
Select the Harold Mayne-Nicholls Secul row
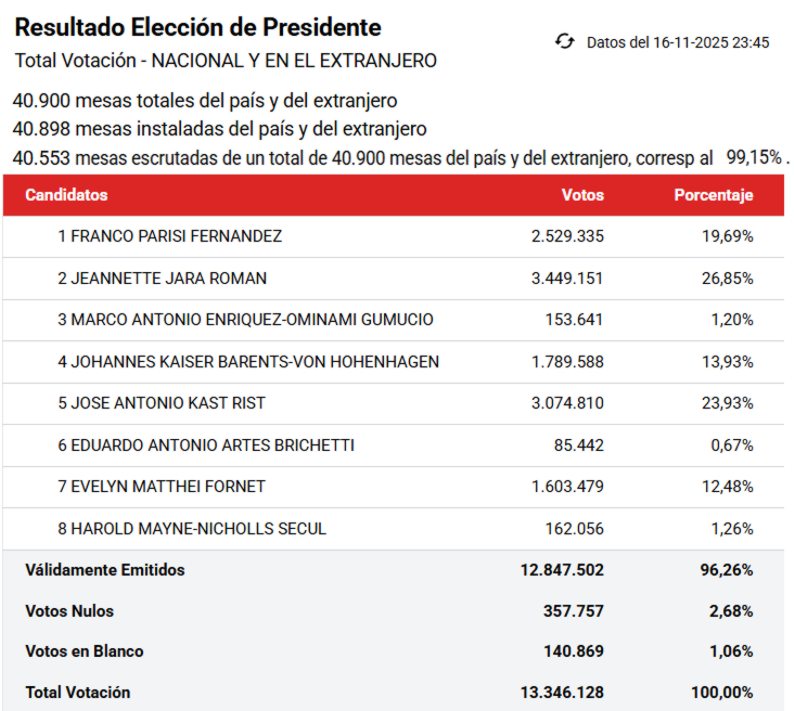(192, 528)
